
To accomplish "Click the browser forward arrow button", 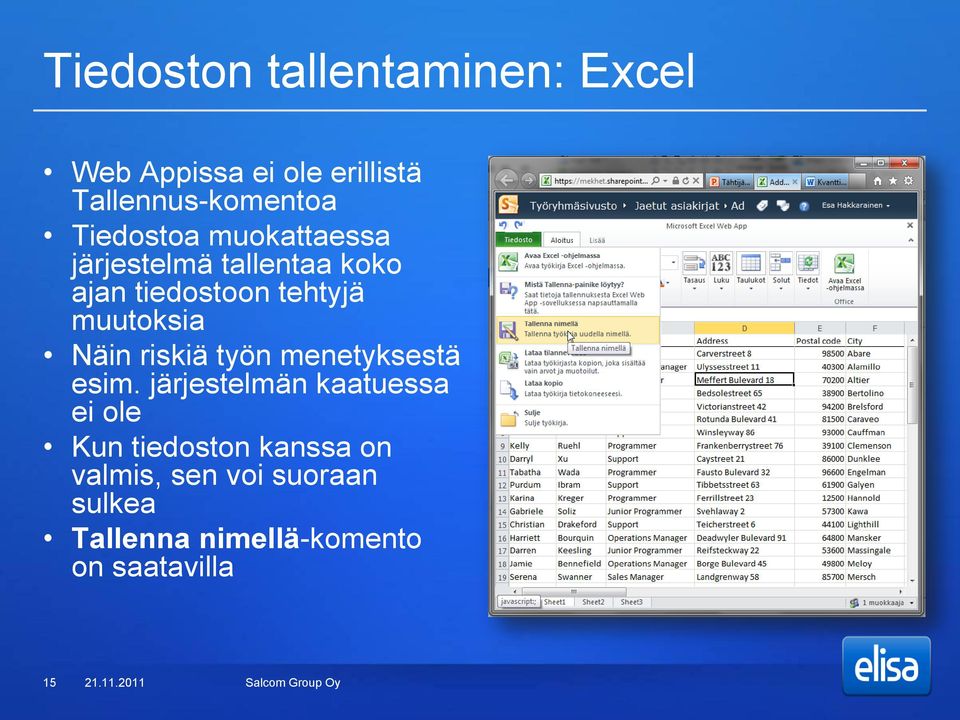I will click(528, 181).
